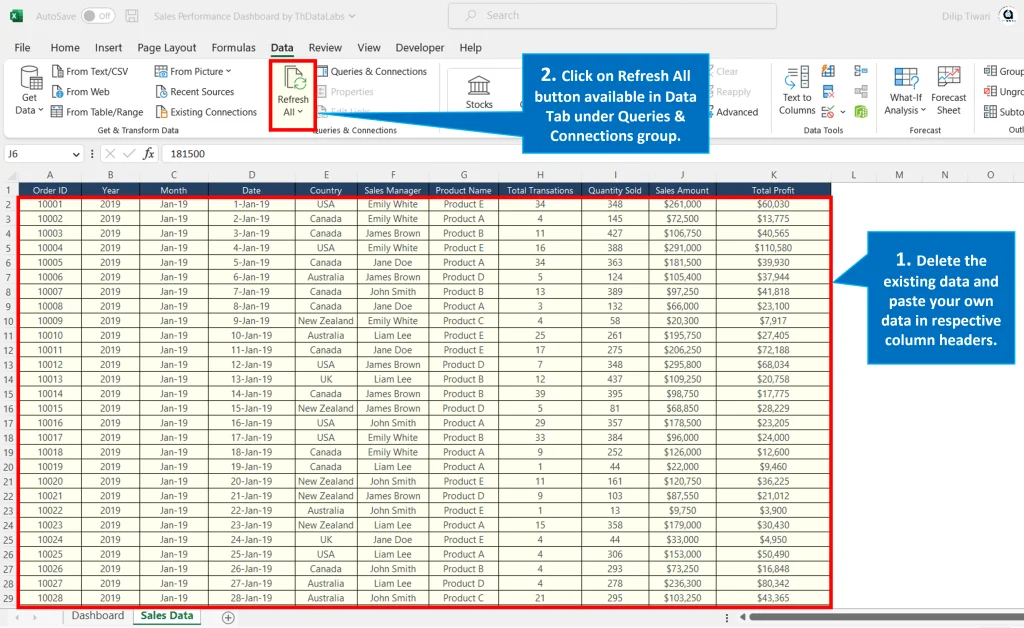Click the Flash Fill icon
The width and height of the screenshot is (1024, 628).
point(828,71)
